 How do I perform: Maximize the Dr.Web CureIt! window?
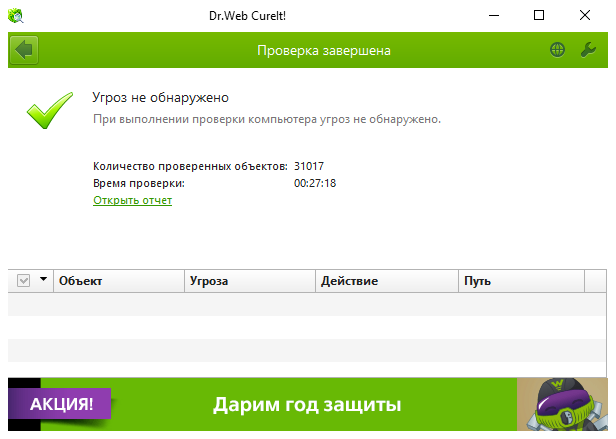tap(539, 16)
